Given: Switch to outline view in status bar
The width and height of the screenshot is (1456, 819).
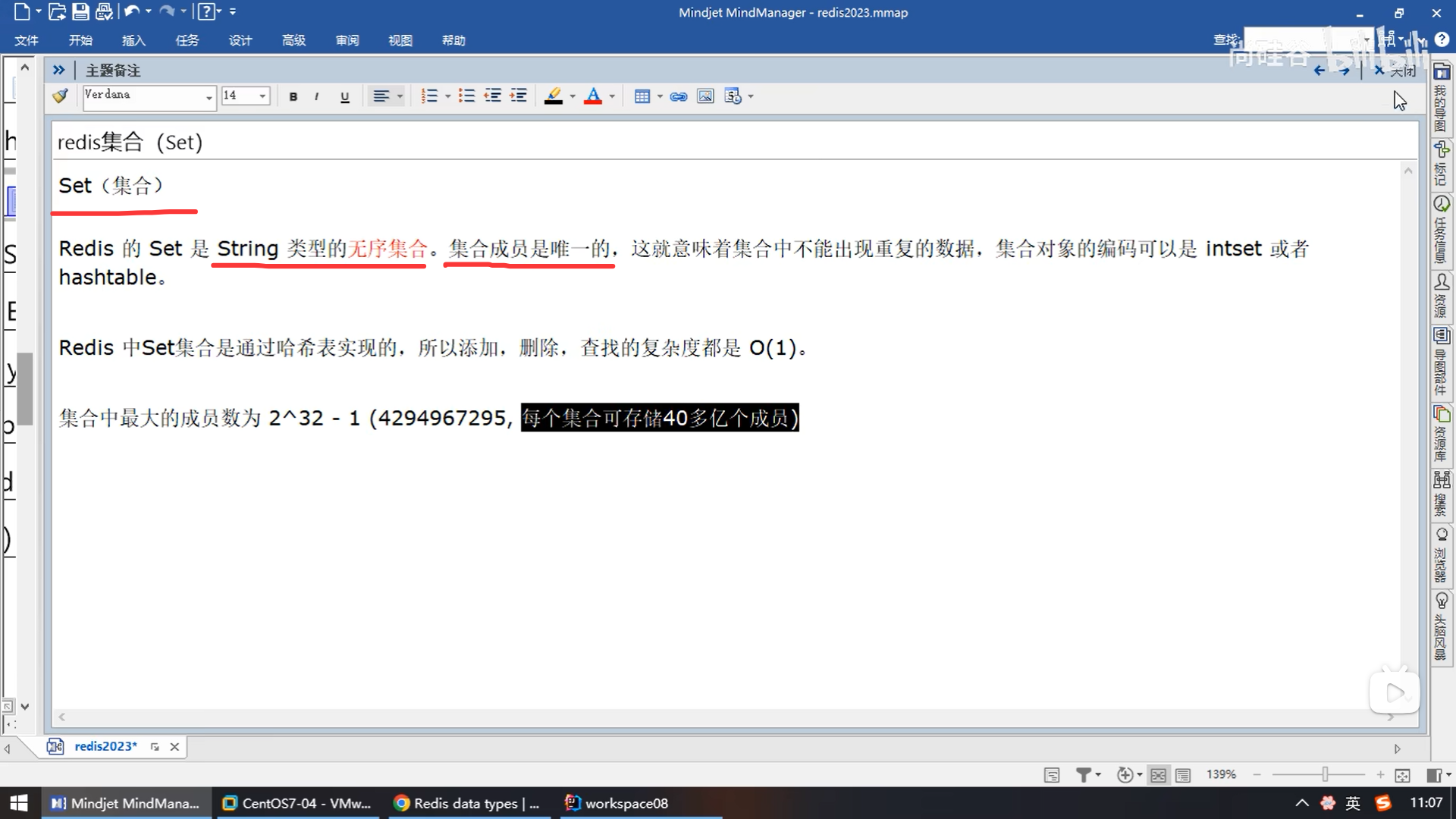Looking at the screenshot, I should tap(1183, 774).
